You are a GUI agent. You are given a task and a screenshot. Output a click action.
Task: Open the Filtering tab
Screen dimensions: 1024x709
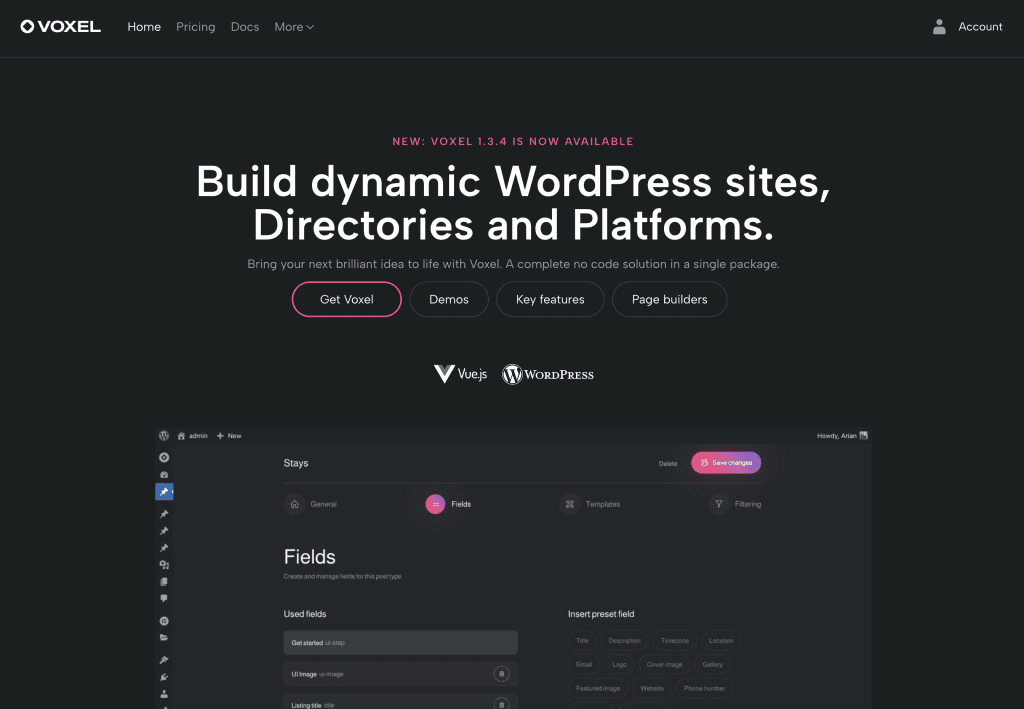[x=735, y=504]
